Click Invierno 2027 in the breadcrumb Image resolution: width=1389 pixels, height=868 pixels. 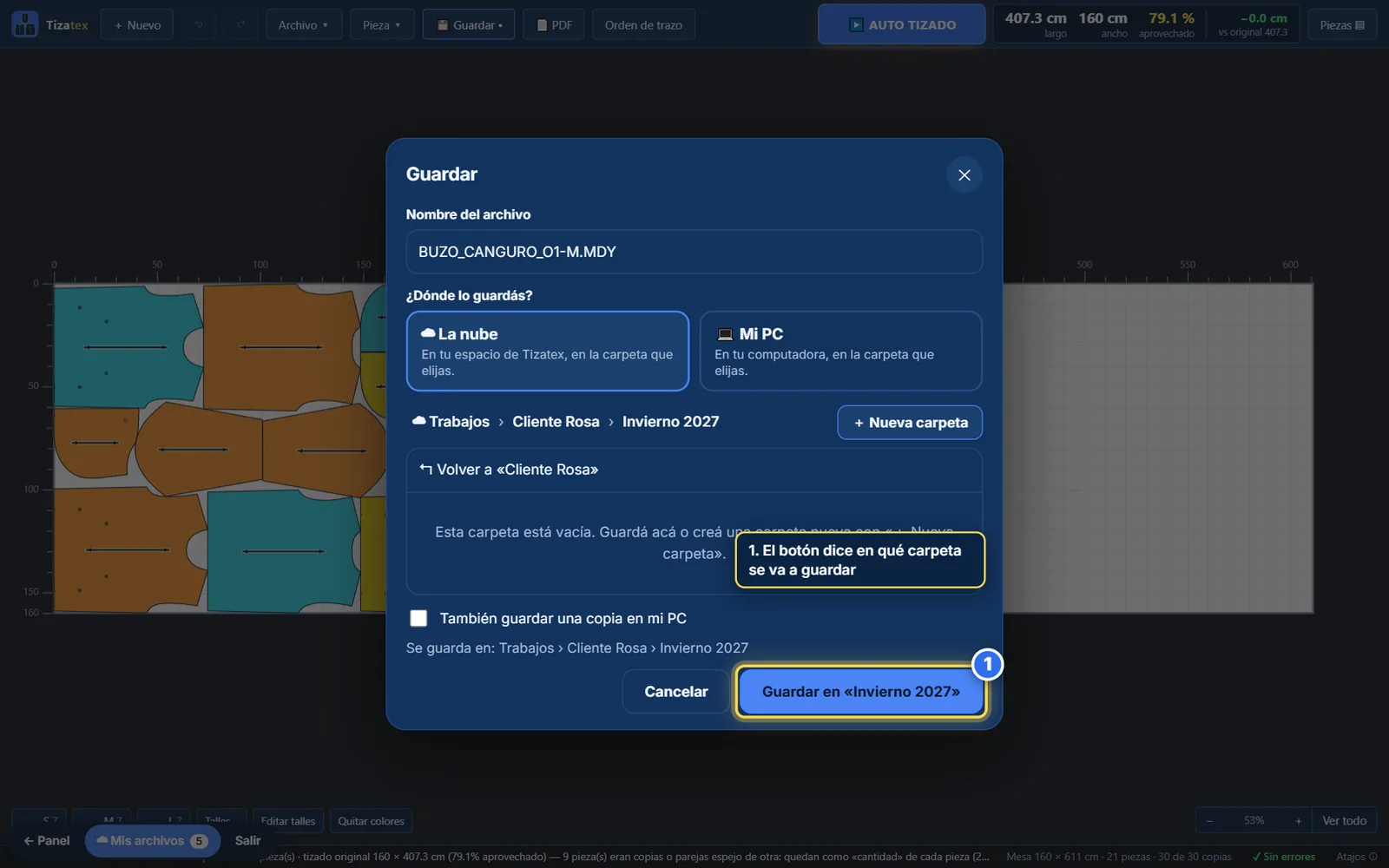(x=670, y=422)
